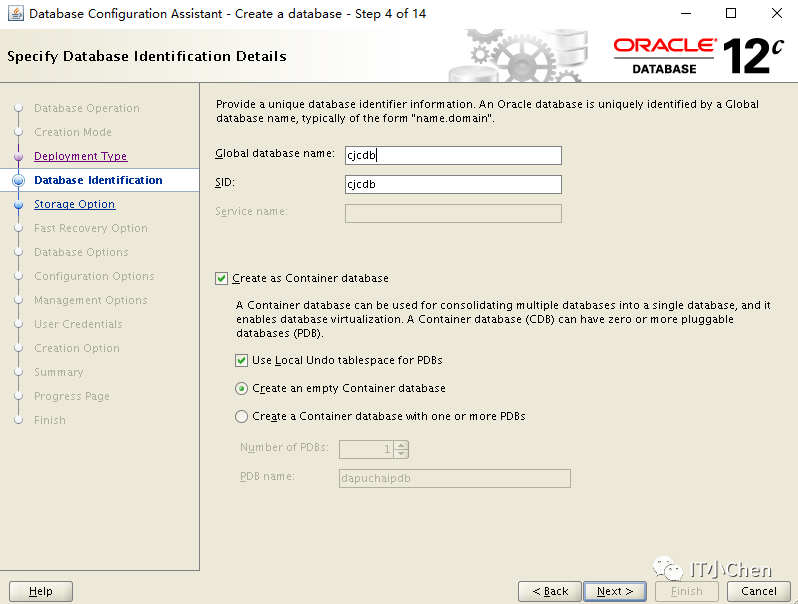The height and width of the screenshot is (604, 798).
Task: Open Help
Action: pyautogui.click(x=41, y=591)
